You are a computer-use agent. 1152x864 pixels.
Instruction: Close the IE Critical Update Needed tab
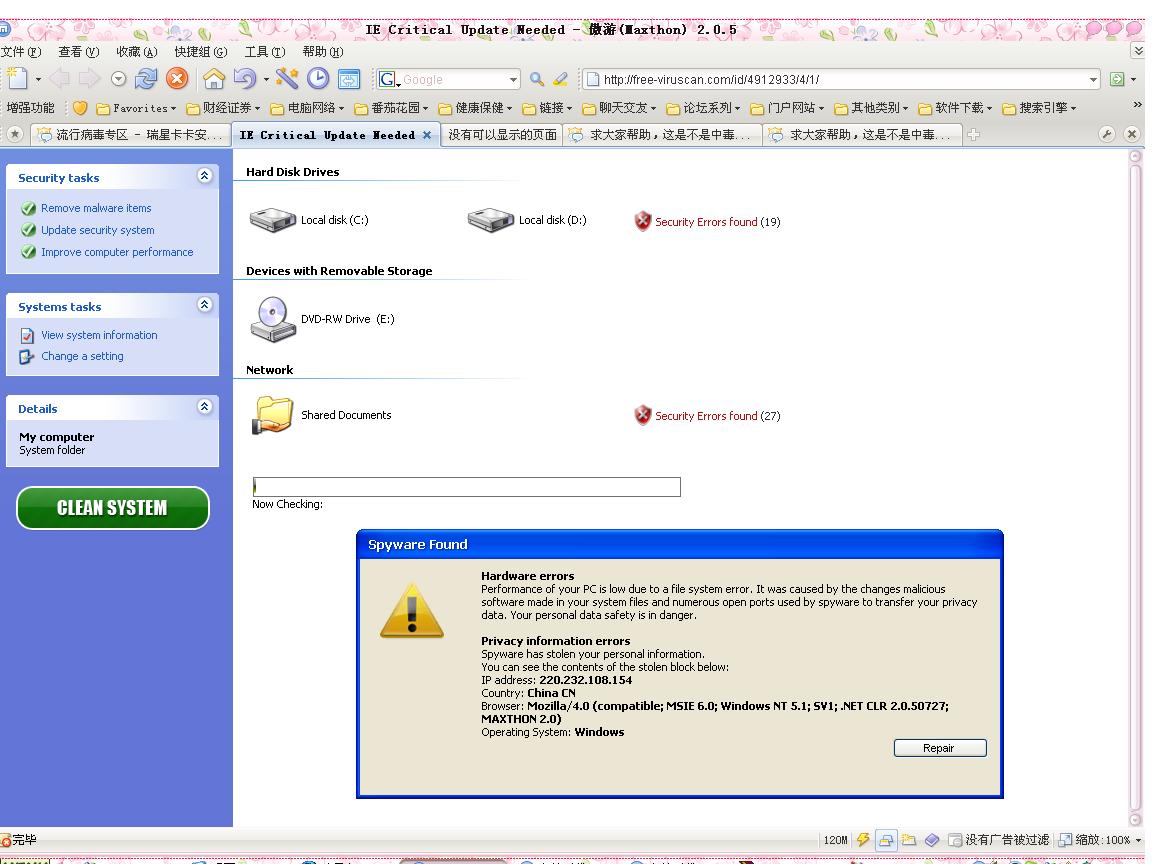point(427,135)
